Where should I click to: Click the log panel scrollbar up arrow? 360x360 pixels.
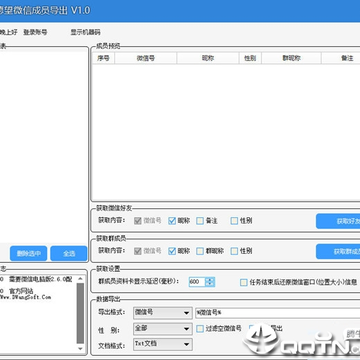click(80, 279)
